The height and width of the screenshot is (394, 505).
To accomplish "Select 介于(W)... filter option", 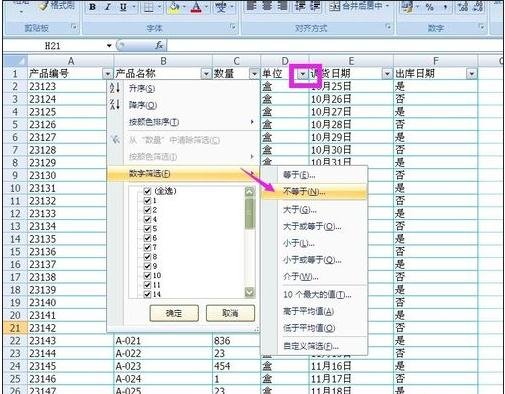I will pyautogui.click(x=314, y=277).
